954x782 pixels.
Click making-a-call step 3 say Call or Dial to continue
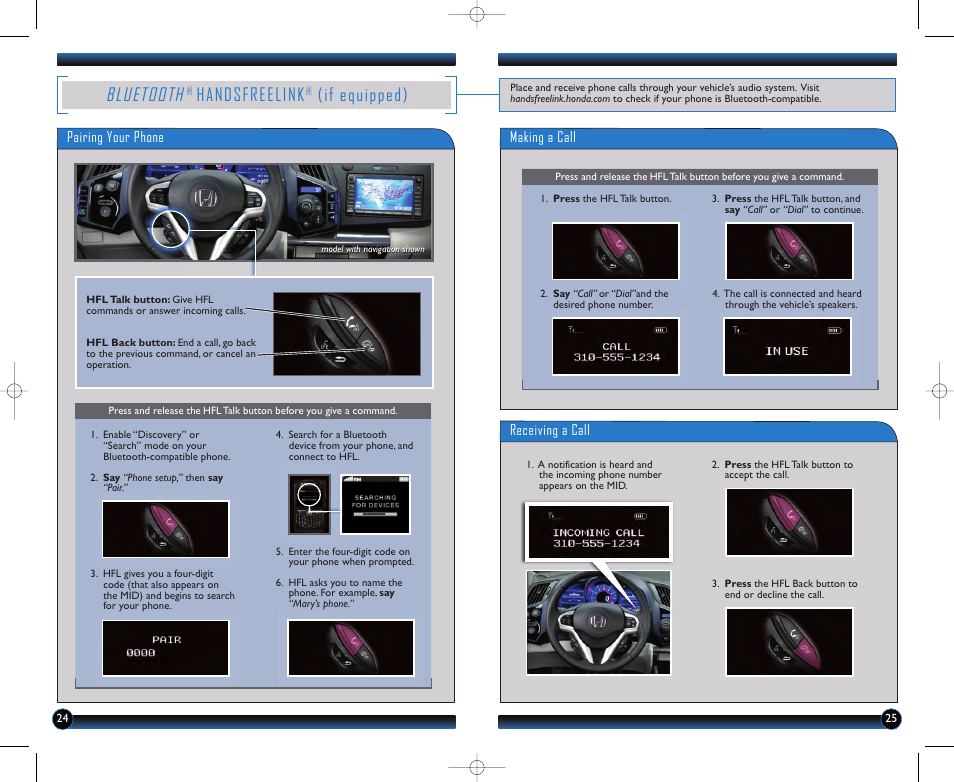(x=787, y=204)
